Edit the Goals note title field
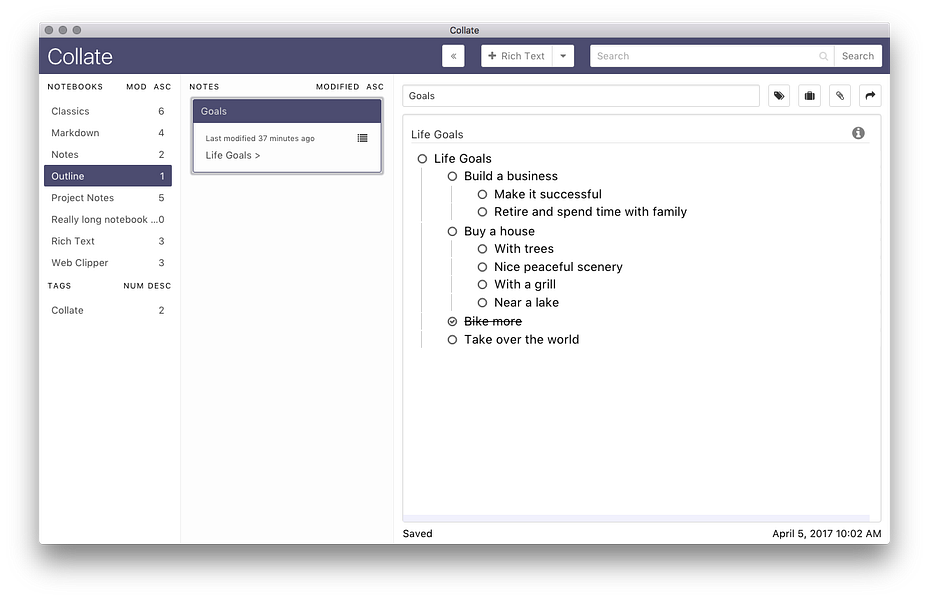Image resolution: width=929 pixels, height=600 pixels. point(581,95)
